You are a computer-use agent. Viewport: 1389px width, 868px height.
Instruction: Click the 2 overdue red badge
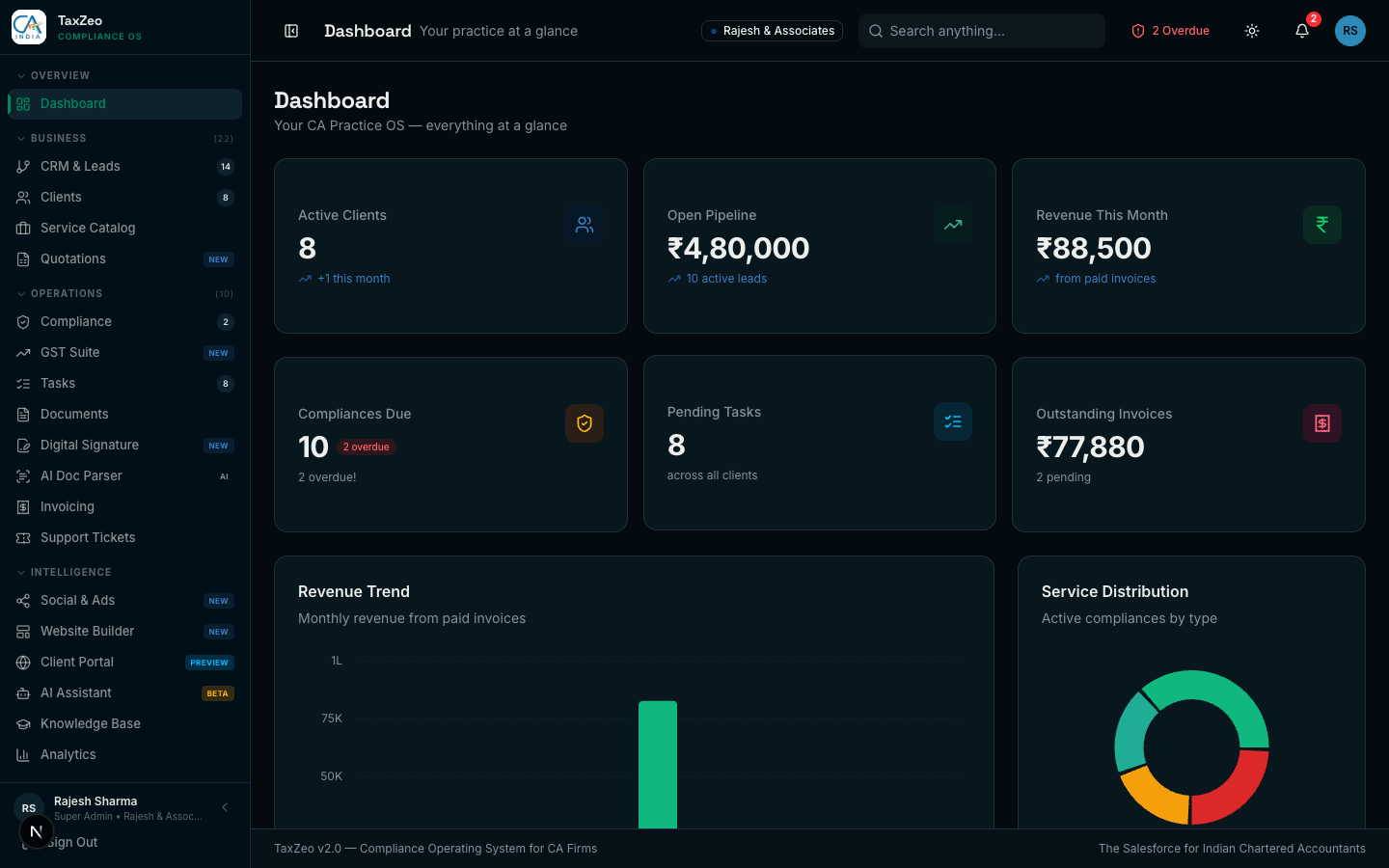coord(367,448)
